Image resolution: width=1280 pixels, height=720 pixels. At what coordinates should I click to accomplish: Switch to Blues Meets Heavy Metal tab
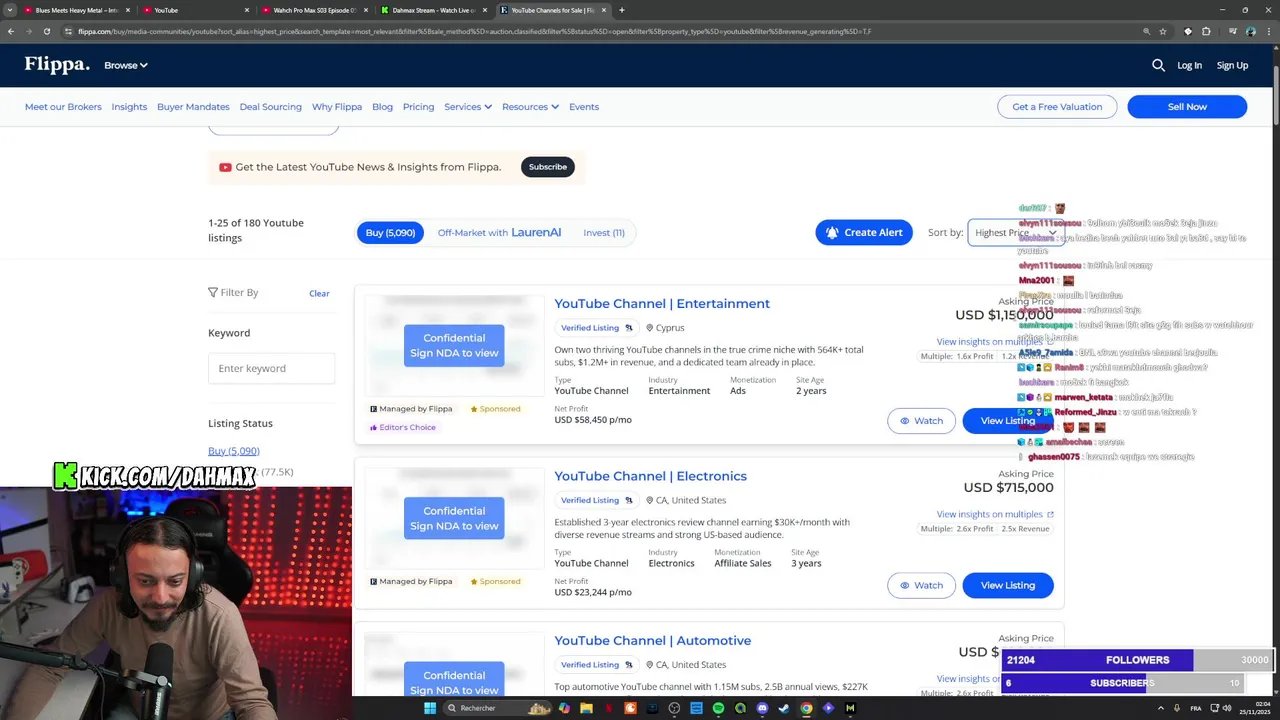[75, 10]
